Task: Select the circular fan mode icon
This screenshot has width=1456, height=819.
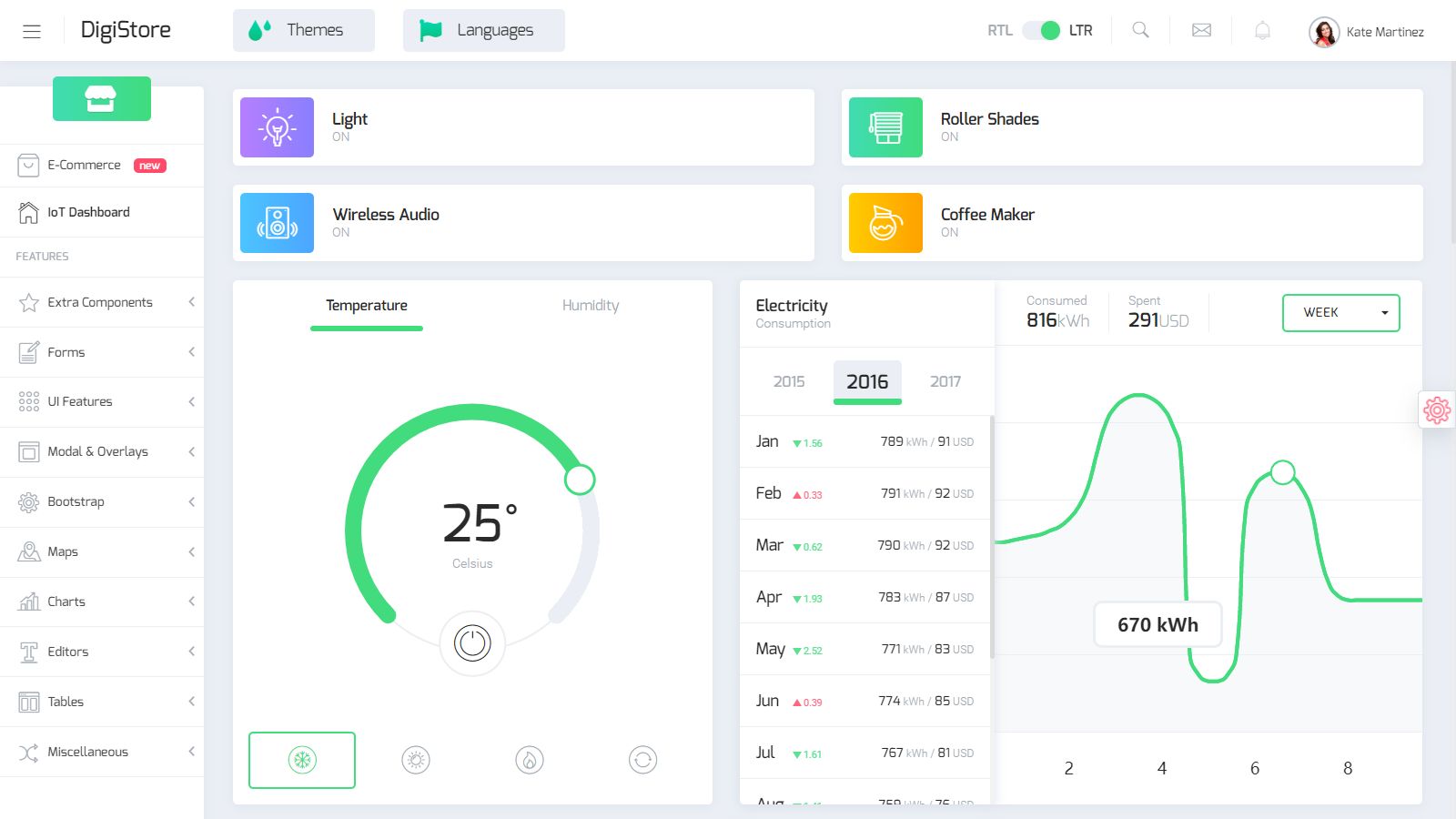Action: 642,760
